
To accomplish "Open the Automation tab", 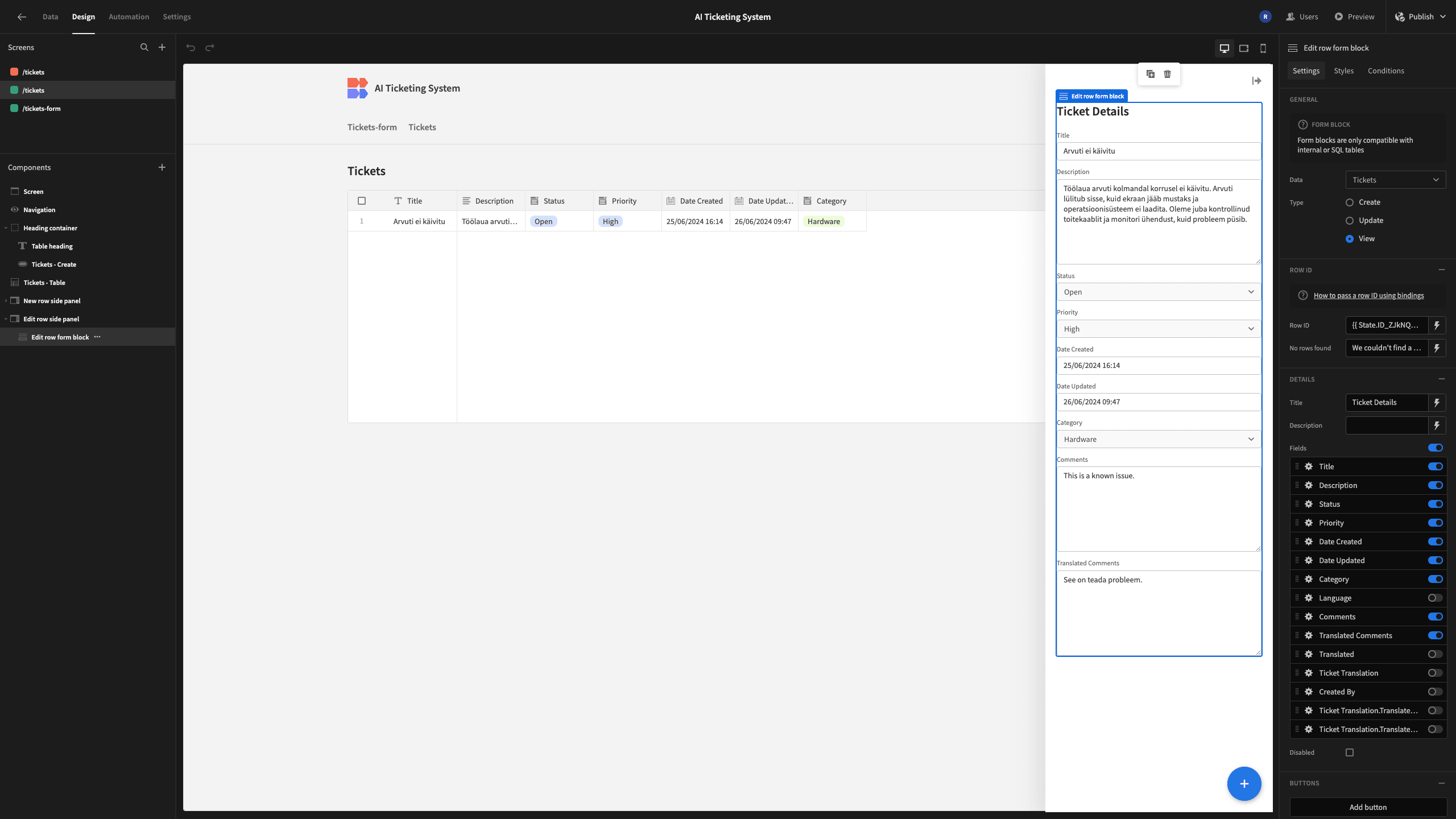I will [129, 16].
